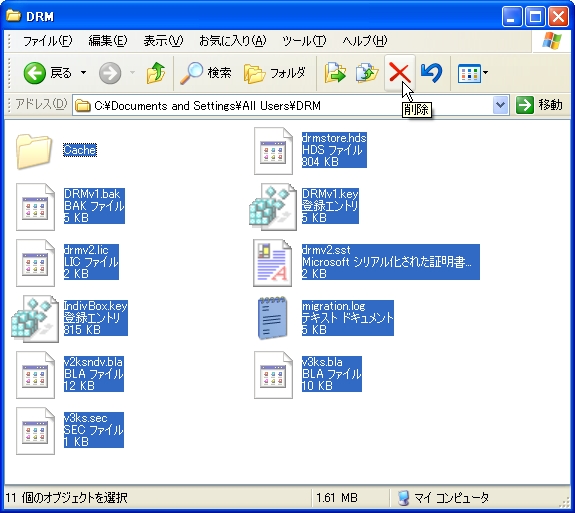Click the address path input field
The image size is (575, 513).
282,106
